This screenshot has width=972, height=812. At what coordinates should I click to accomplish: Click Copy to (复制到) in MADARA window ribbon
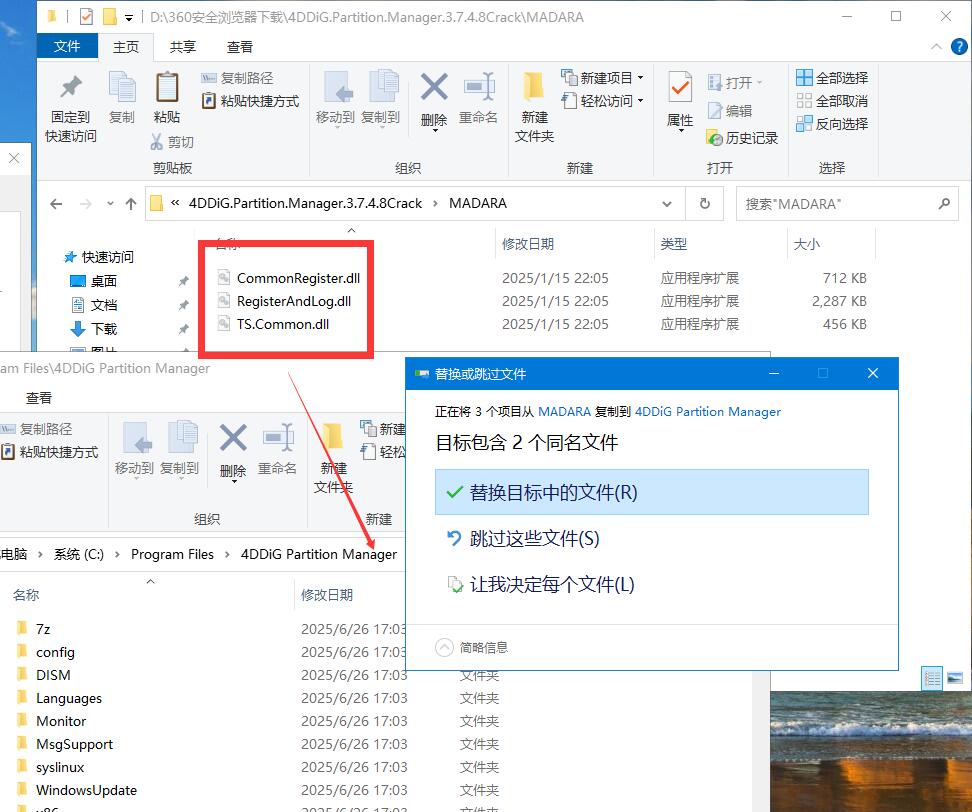[x=381, y=97]
